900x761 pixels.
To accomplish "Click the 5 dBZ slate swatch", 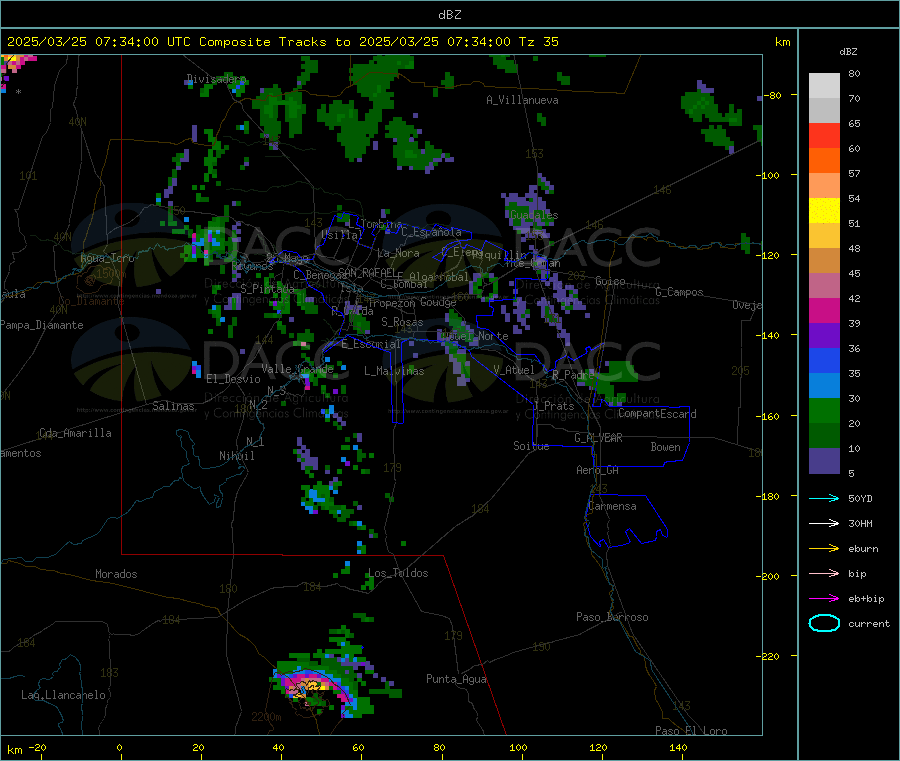I will (x=824, y=461).
